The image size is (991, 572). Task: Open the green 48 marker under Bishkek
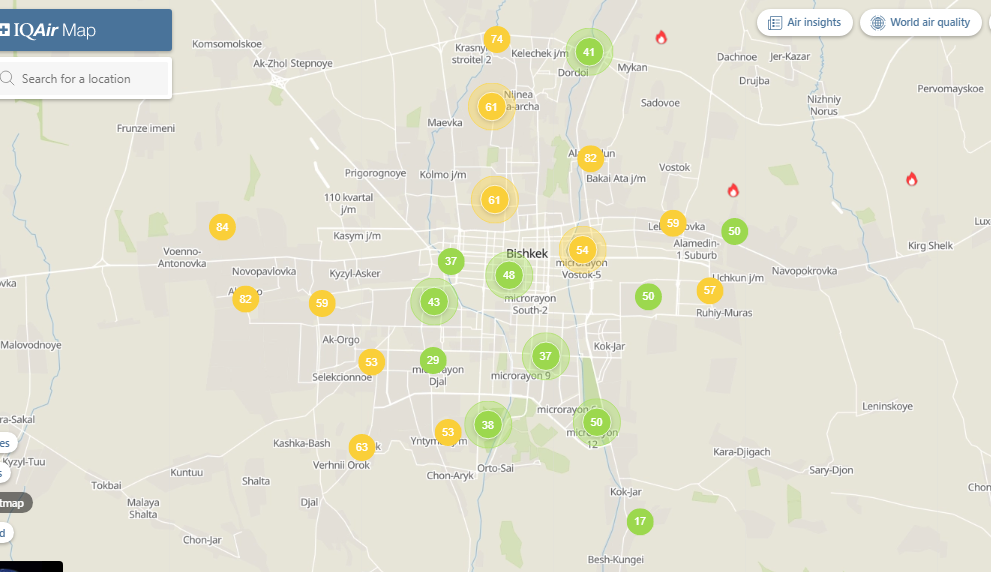tap(509, 275)
